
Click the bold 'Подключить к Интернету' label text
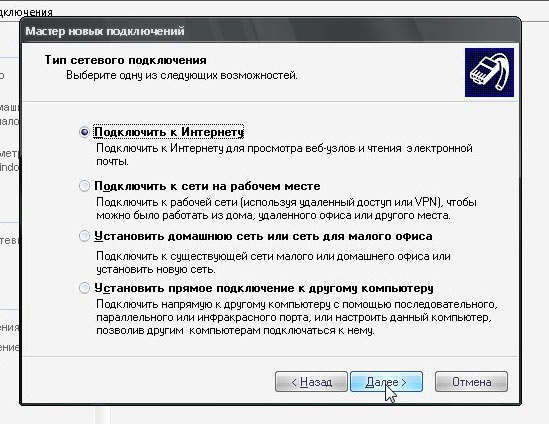(x=169, y=132)
